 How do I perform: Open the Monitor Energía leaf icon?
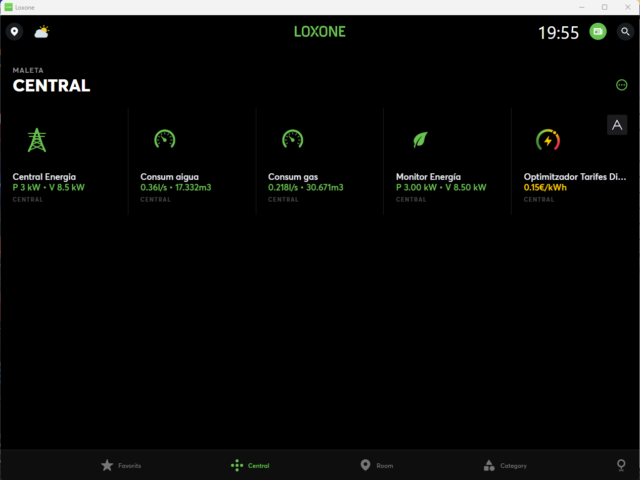(420, 140)
